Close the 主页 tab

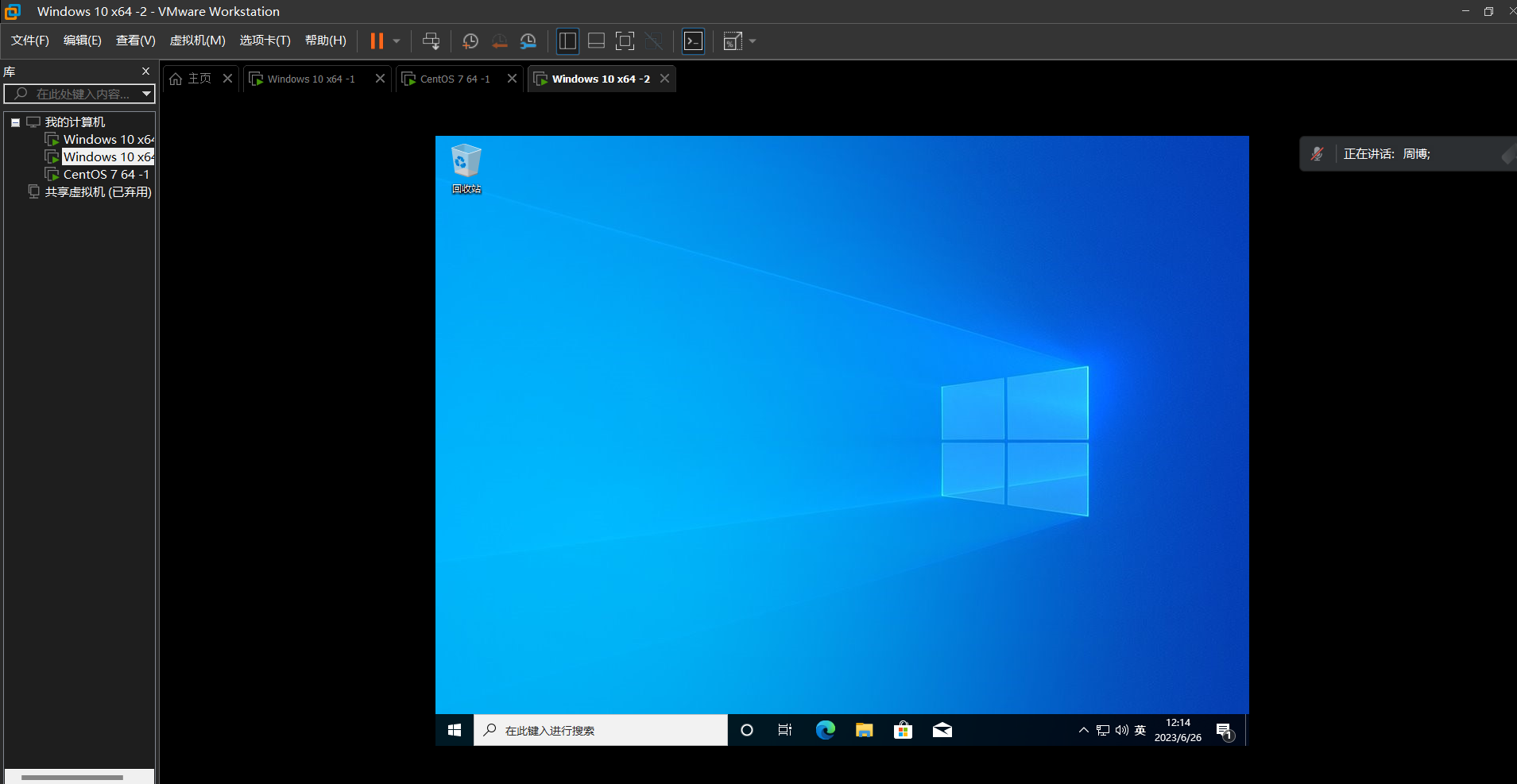pyautogui.click(x=228, y=78)
